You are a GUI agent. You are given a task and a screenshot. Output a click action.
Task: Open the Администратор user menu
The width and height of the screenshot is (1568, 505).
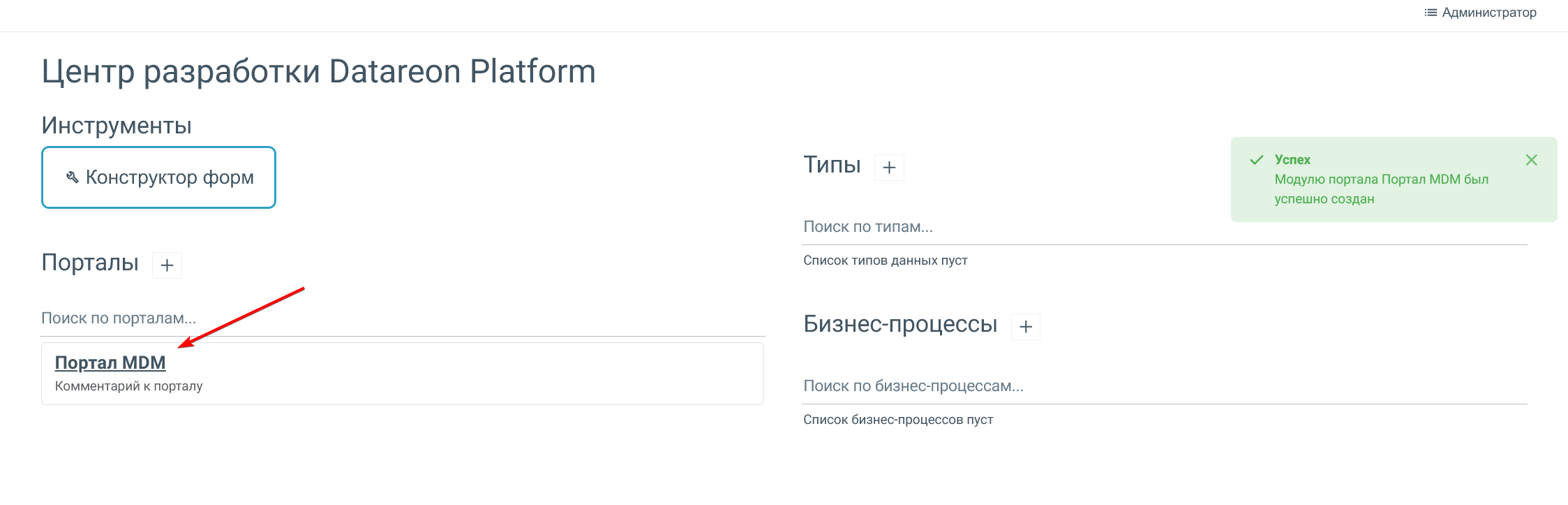(1488, 13)
